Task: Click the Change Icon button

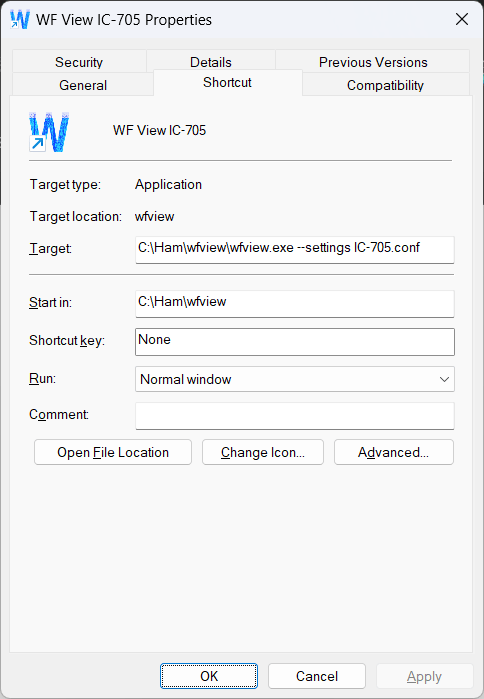Action: (x=263, y=452)
